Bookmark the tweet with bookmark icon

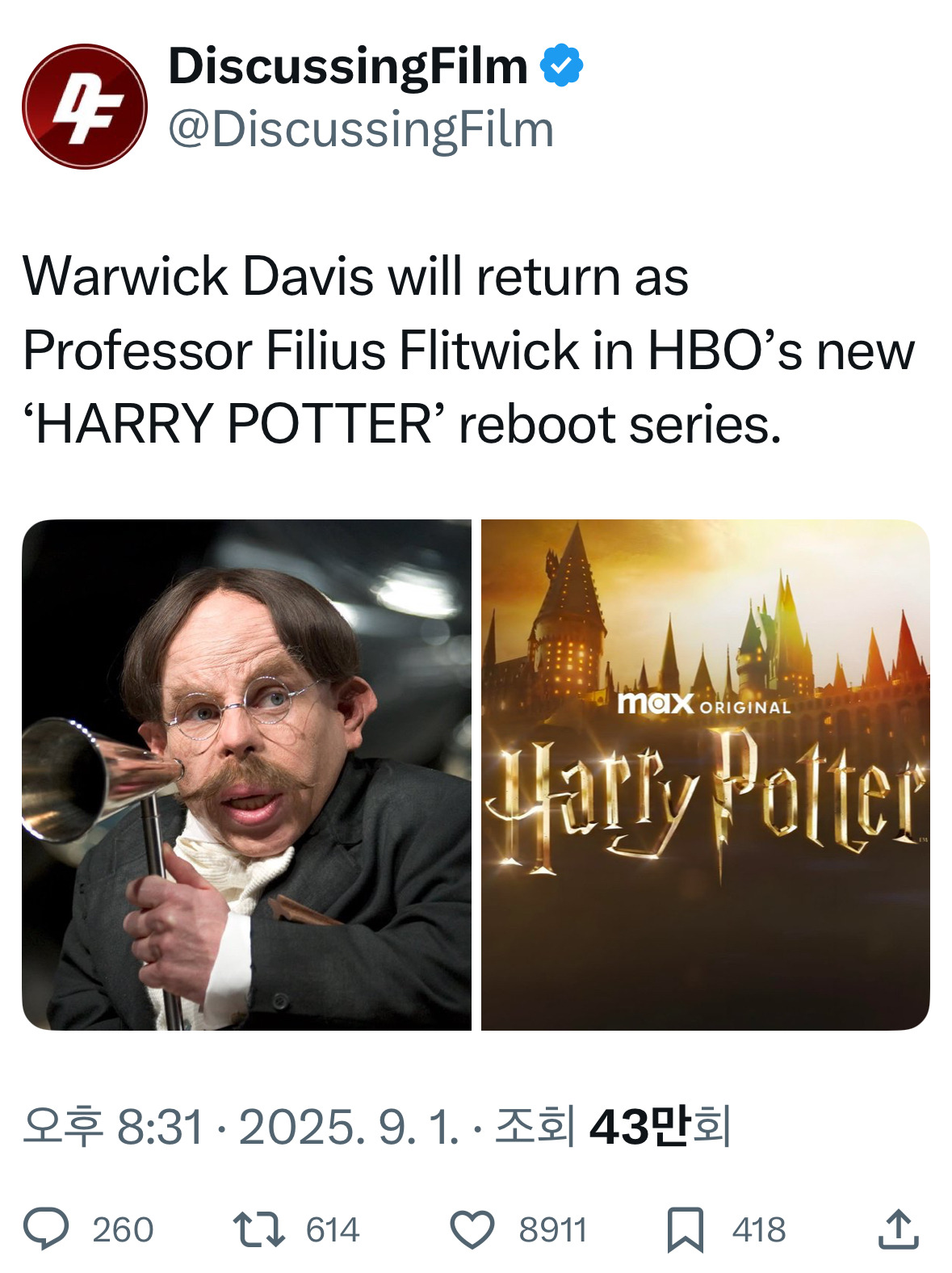685,1229
